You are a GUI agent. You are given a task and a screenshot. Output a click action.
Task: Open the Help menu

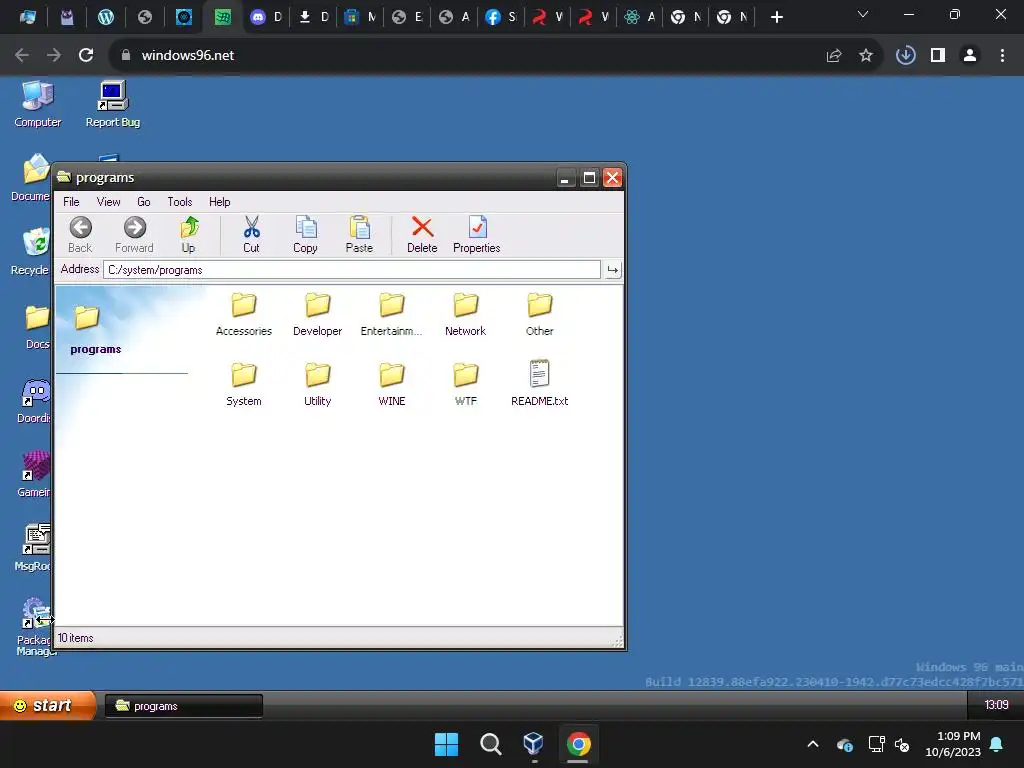coord(219,202)
